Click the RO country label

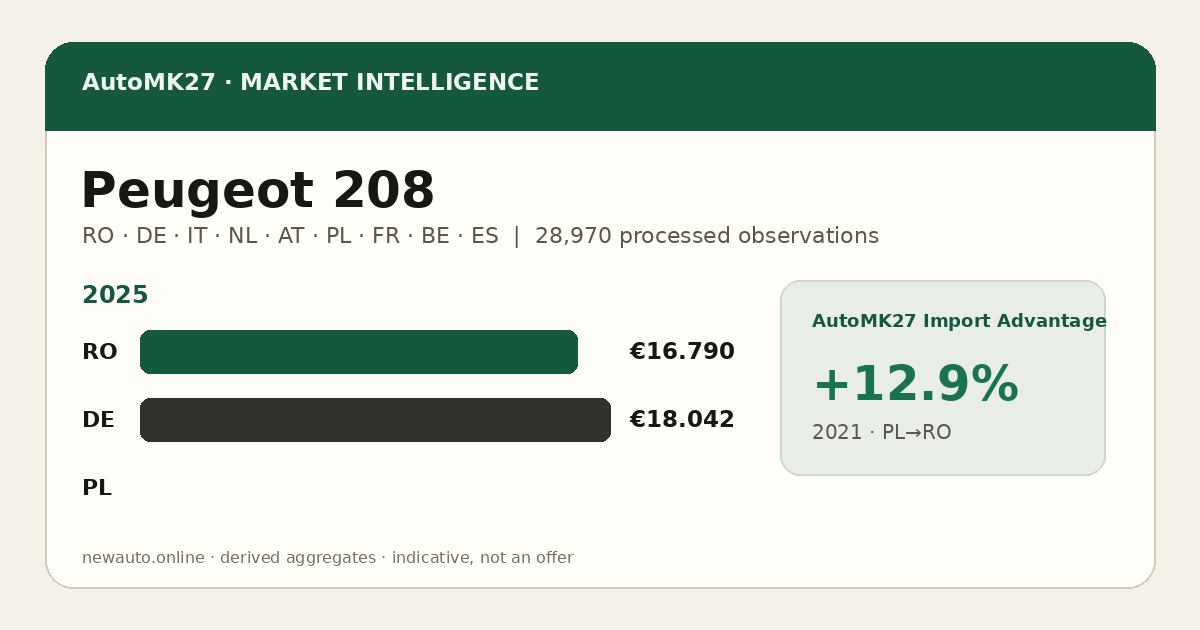click(99, 352)
